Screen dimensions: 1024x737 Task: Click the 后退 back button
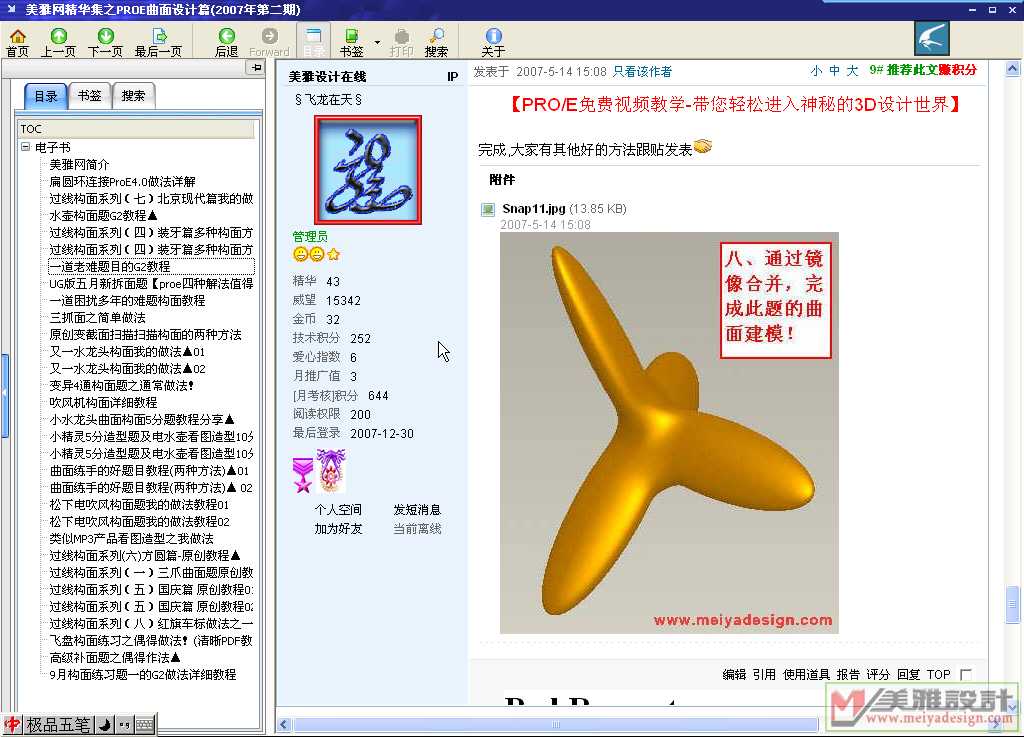[227, 42]
